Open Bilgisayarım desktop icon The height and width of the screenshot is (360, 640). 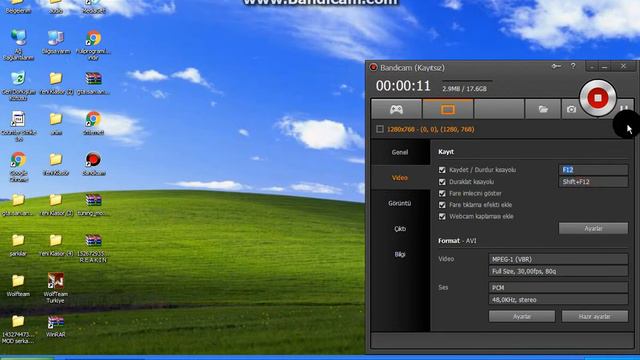pyautogui.click(x=56, y=42)
